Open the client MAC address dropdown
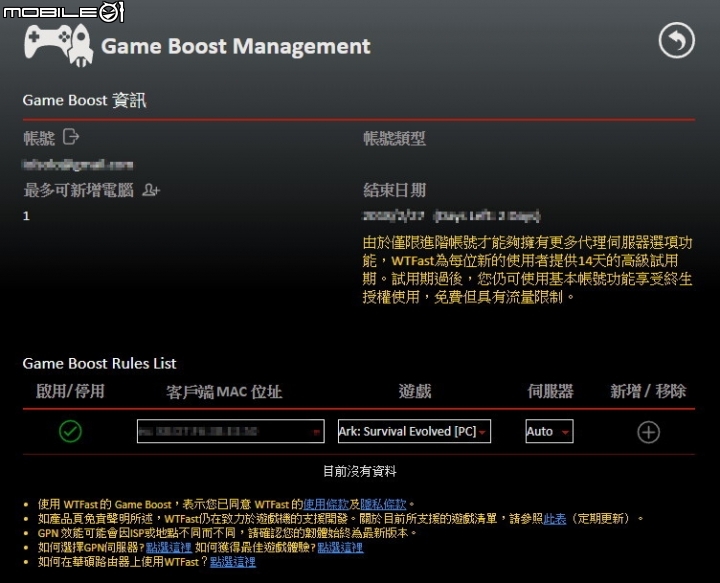The width and height of the screenshot is (720, 583). pos(231,431)
